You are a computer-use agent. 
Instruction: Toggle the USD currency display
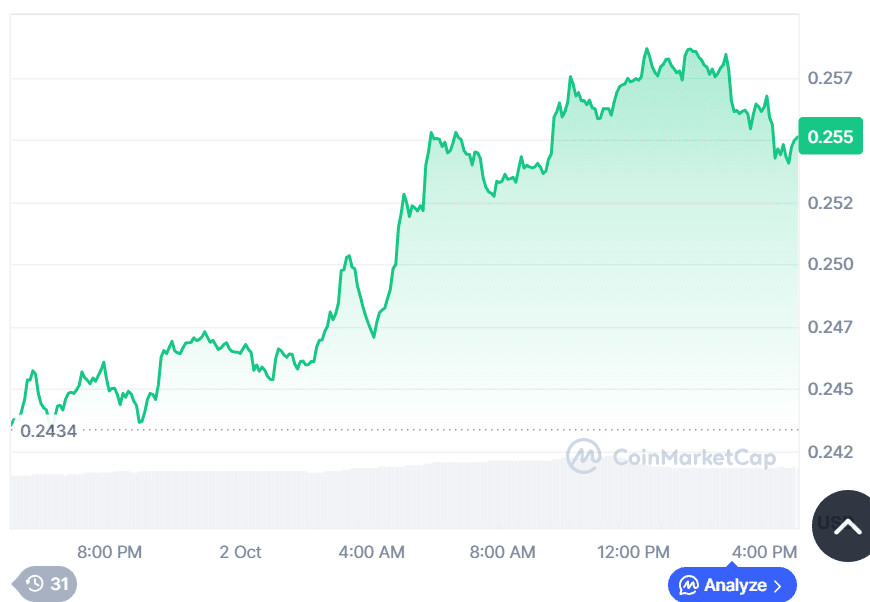pyautogui.click(x=828, y=524)
